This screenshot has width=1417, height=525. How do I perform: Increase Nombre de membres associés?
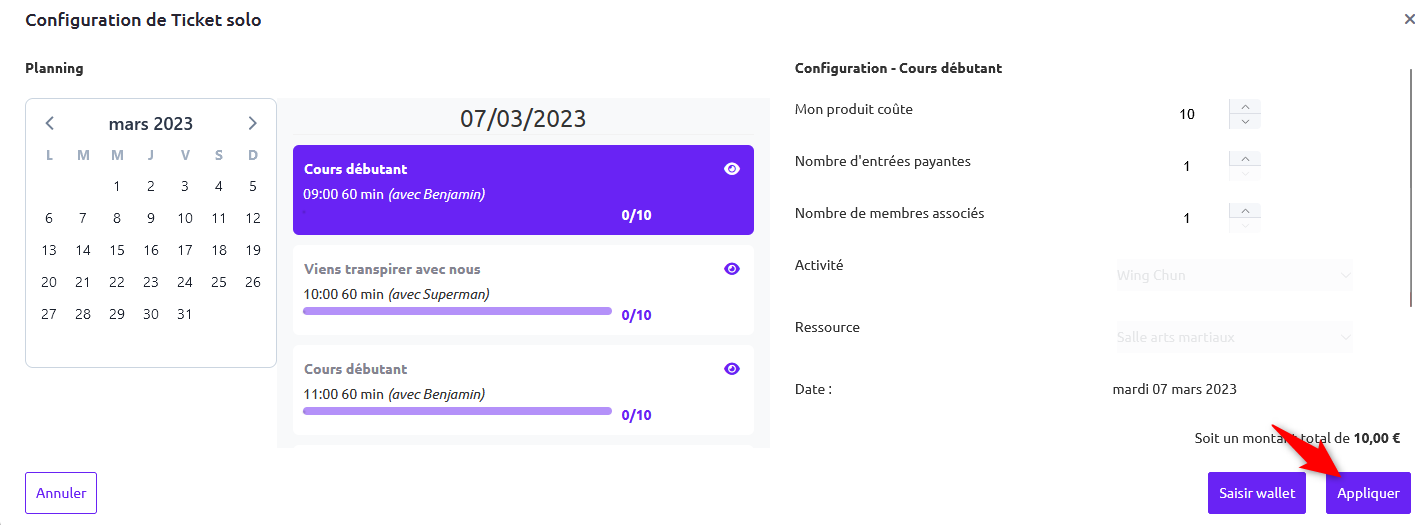[x=1245, y=211]
